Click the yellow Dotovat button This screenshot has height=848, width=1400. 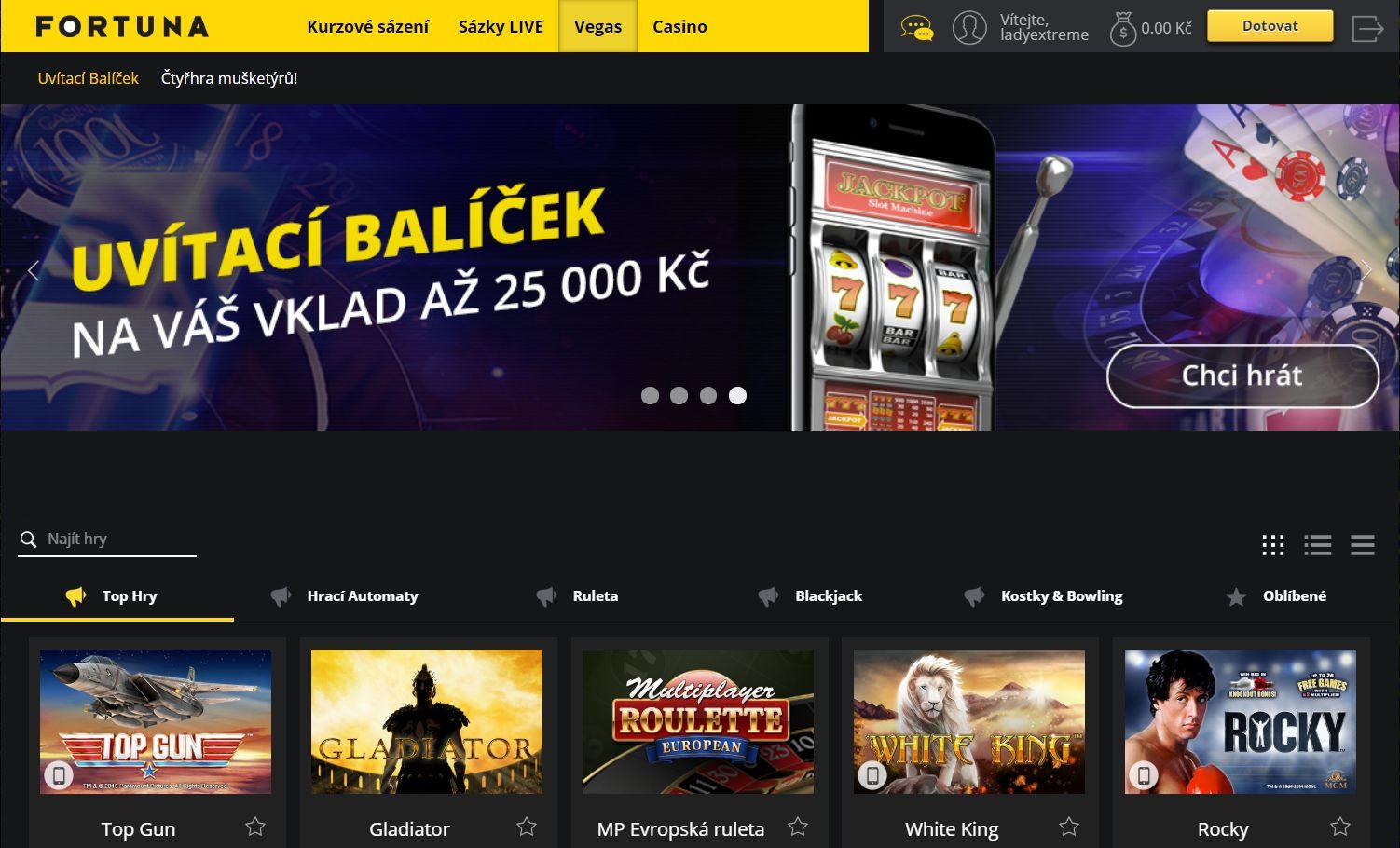[1270, 27]
